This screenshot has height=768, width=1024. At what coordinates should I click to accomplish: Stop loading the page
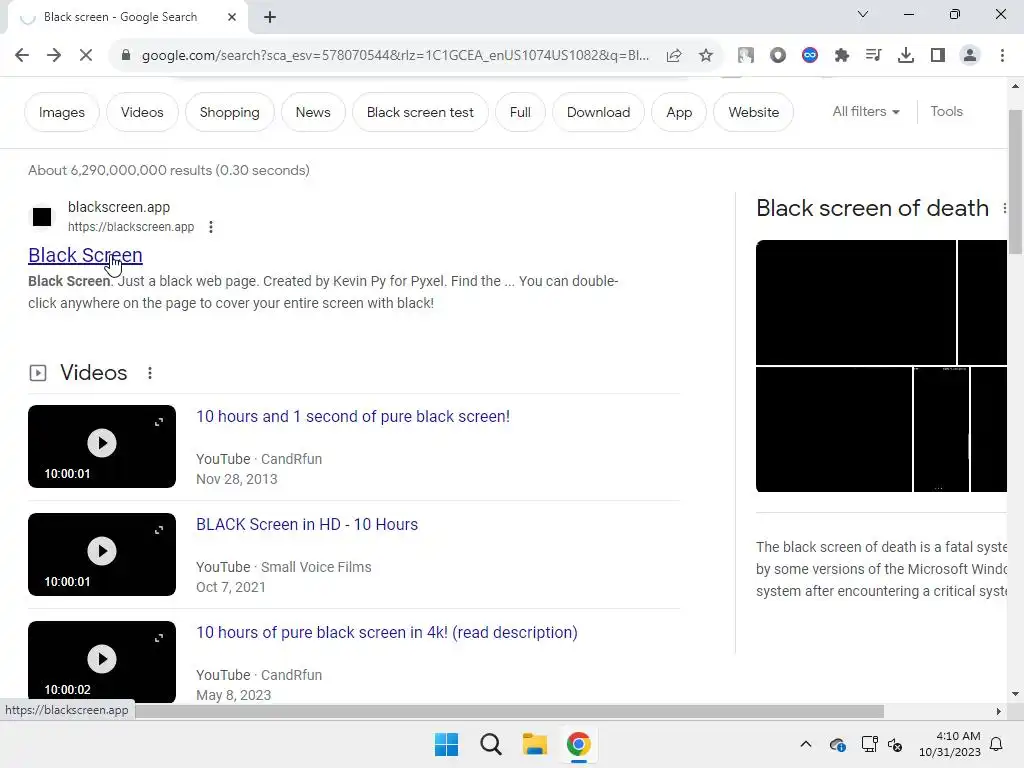click(x=86, y=56)
